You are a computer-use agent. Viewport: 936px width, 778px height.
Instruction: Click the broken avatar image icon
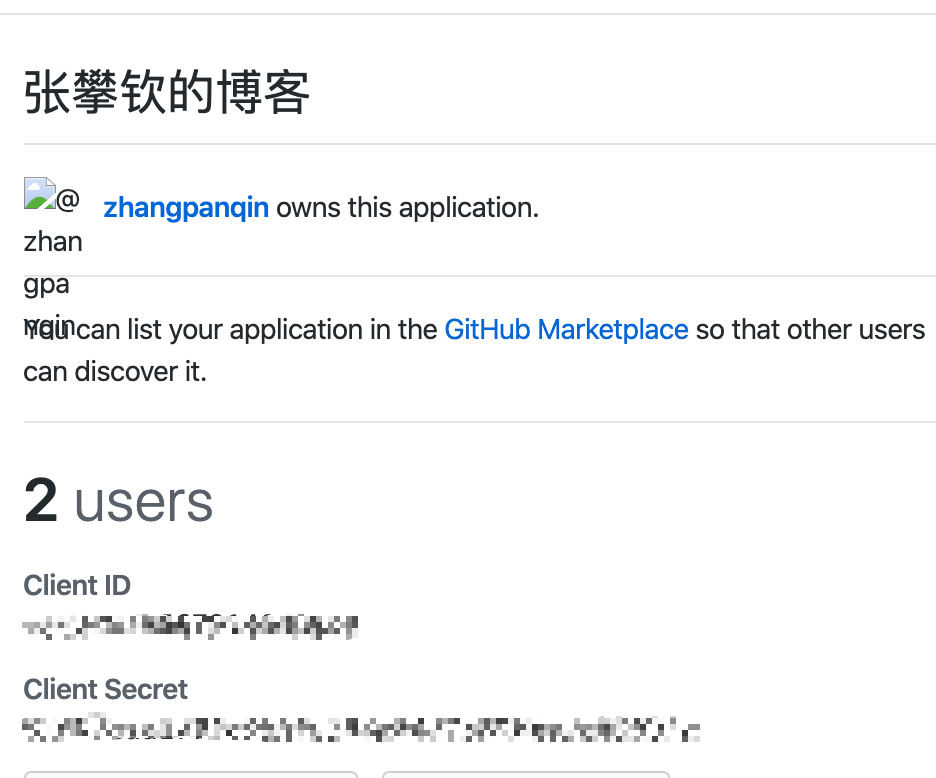(x=39, y=195)
